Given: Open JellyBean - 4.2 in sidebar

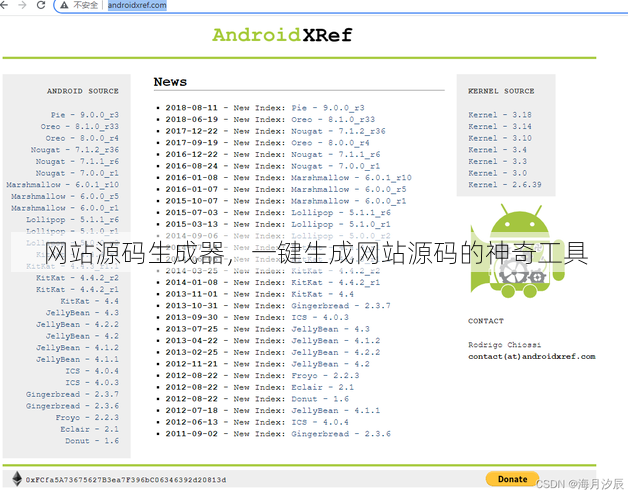Looking at the screenshot, I should click(82, 335).
